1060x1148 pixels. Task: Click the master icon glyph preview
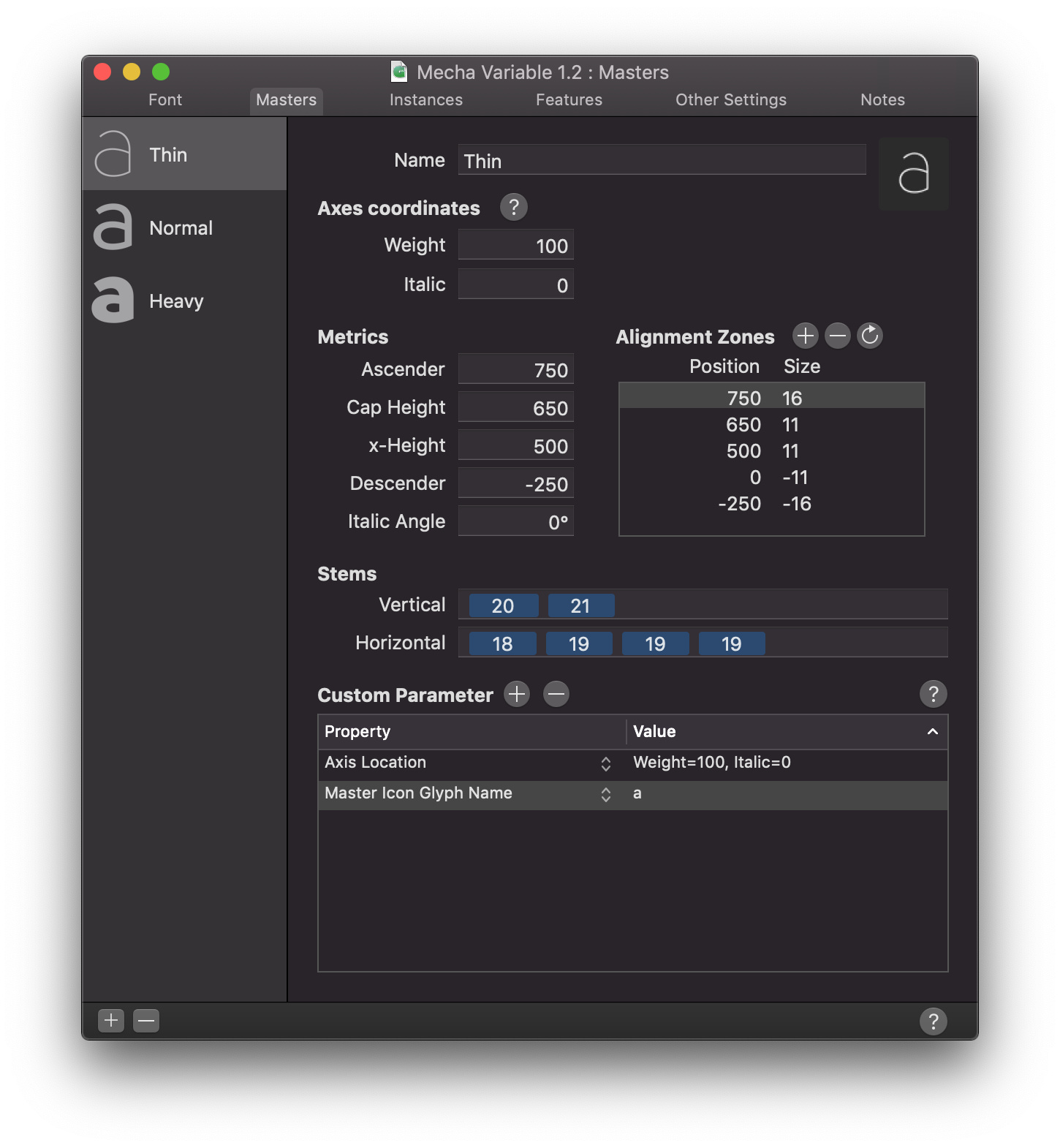(913, 174)
